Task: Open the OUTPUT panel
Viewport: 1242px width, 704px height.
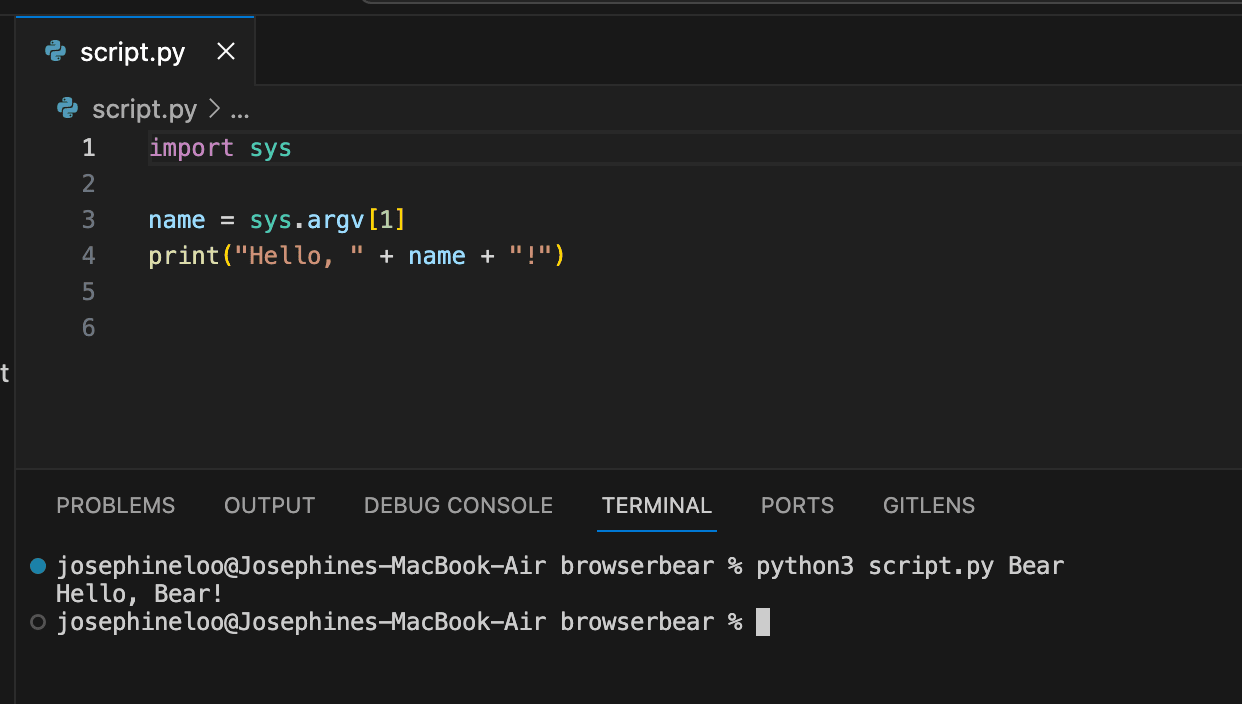Action: tap(269, 505)
